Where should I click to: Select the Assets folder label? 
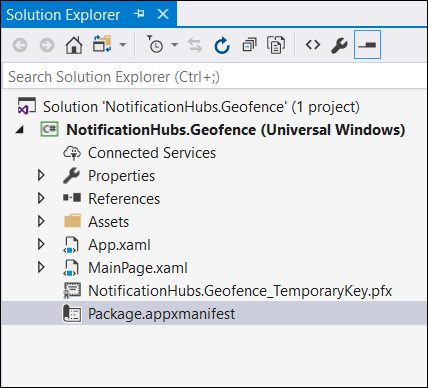point(108,222)
